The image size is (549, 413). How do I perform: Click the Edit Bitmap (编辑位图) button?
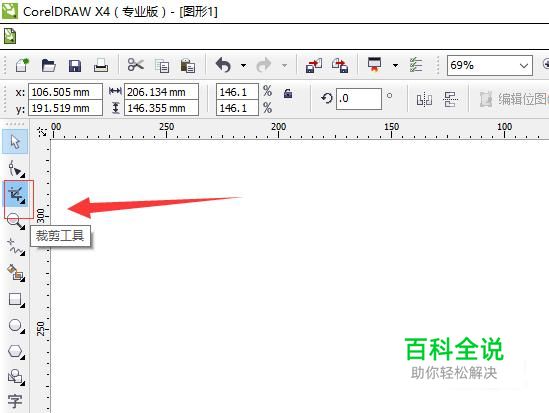coord(514,99)
